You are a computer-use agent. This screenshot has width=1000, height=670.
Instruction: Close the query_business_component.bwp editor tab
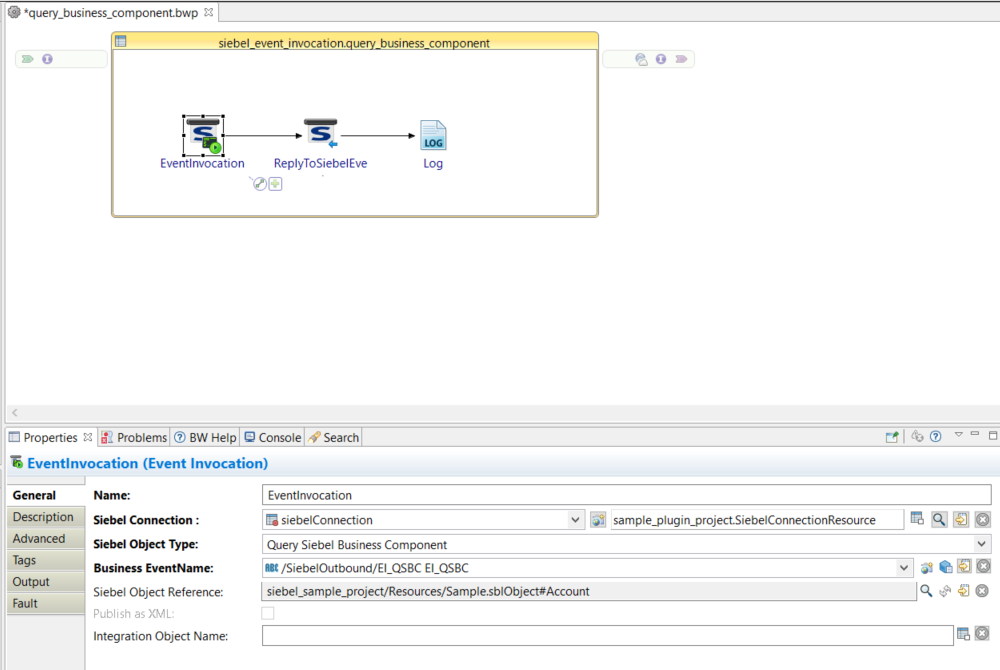(209, 12)
